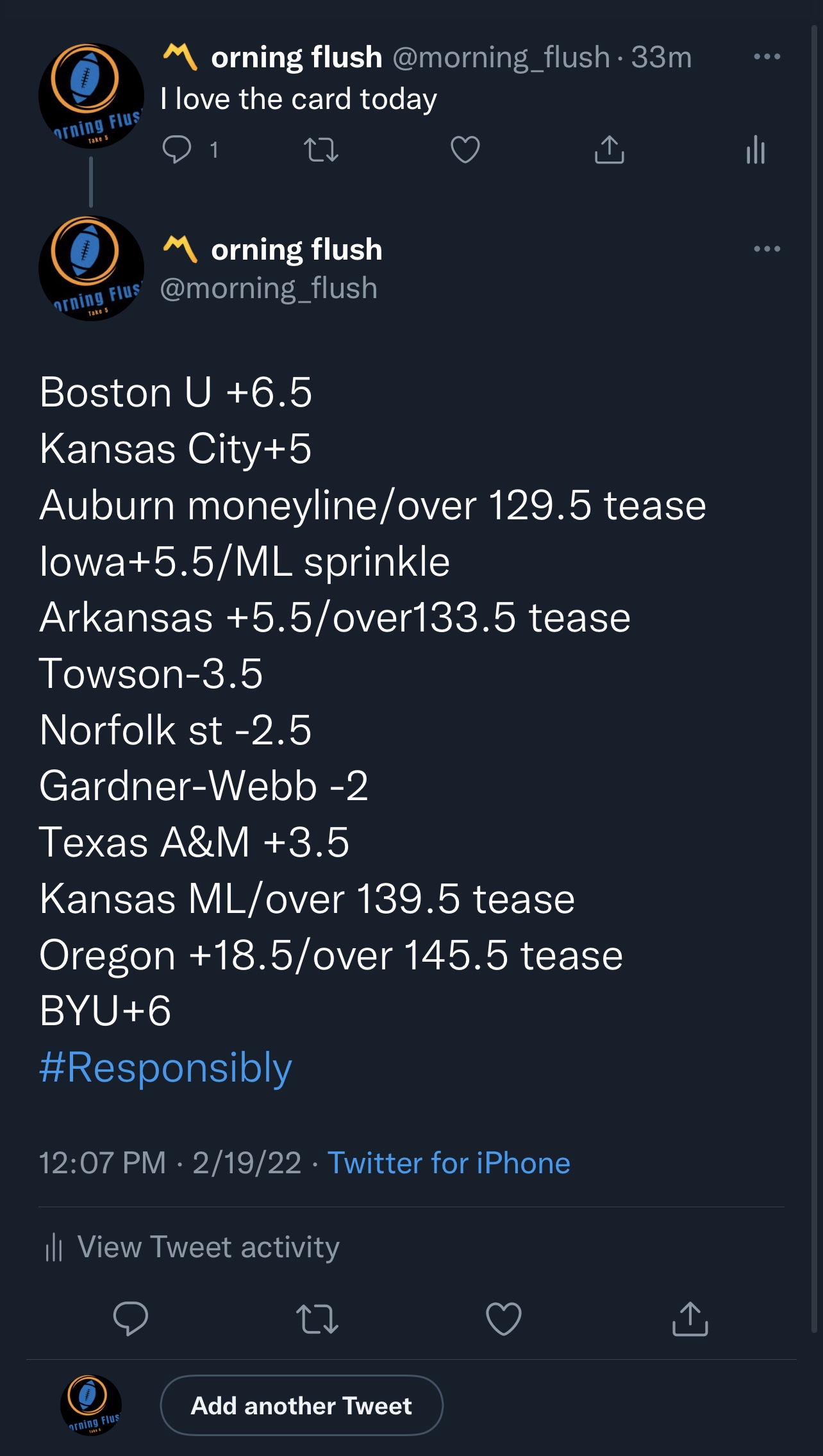Retweet the picks tweet
The height and width of the screenshot is (1456, 823).
pyautogui.click(x=317, y=1319)
